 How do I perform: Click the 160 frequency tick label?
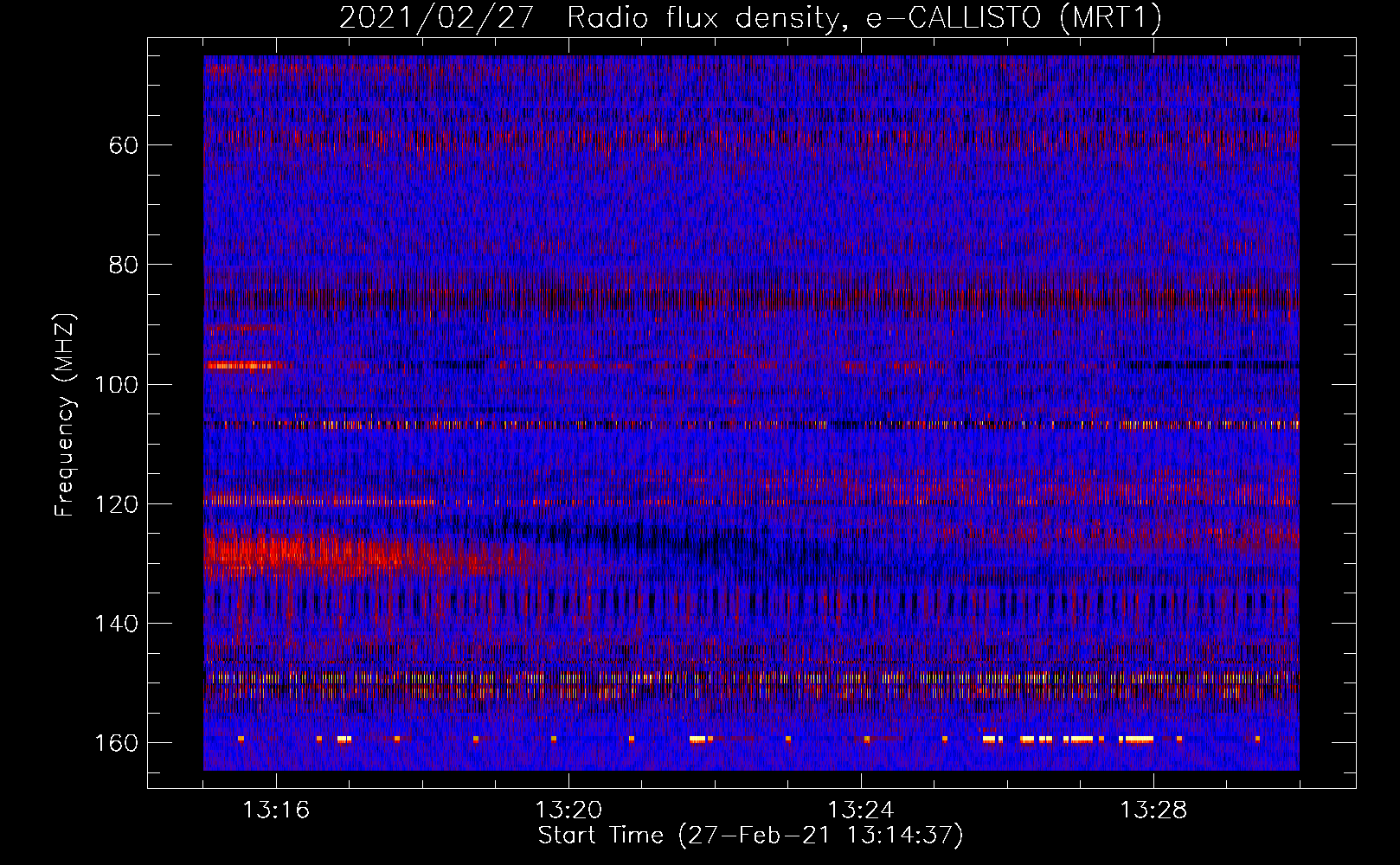point(117,743)
